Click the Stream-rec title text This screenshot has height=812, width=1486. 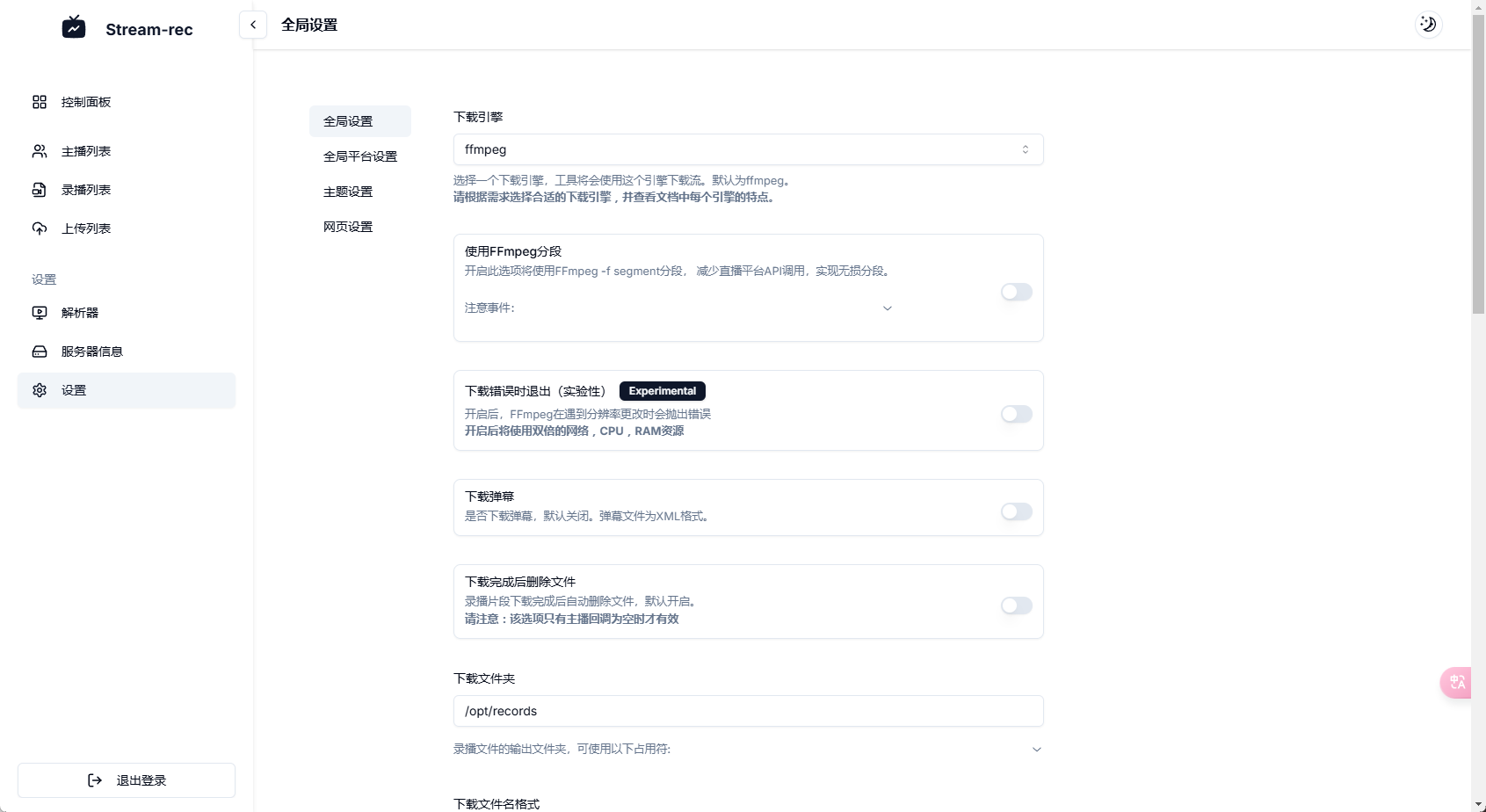click(x=149, y=29)
